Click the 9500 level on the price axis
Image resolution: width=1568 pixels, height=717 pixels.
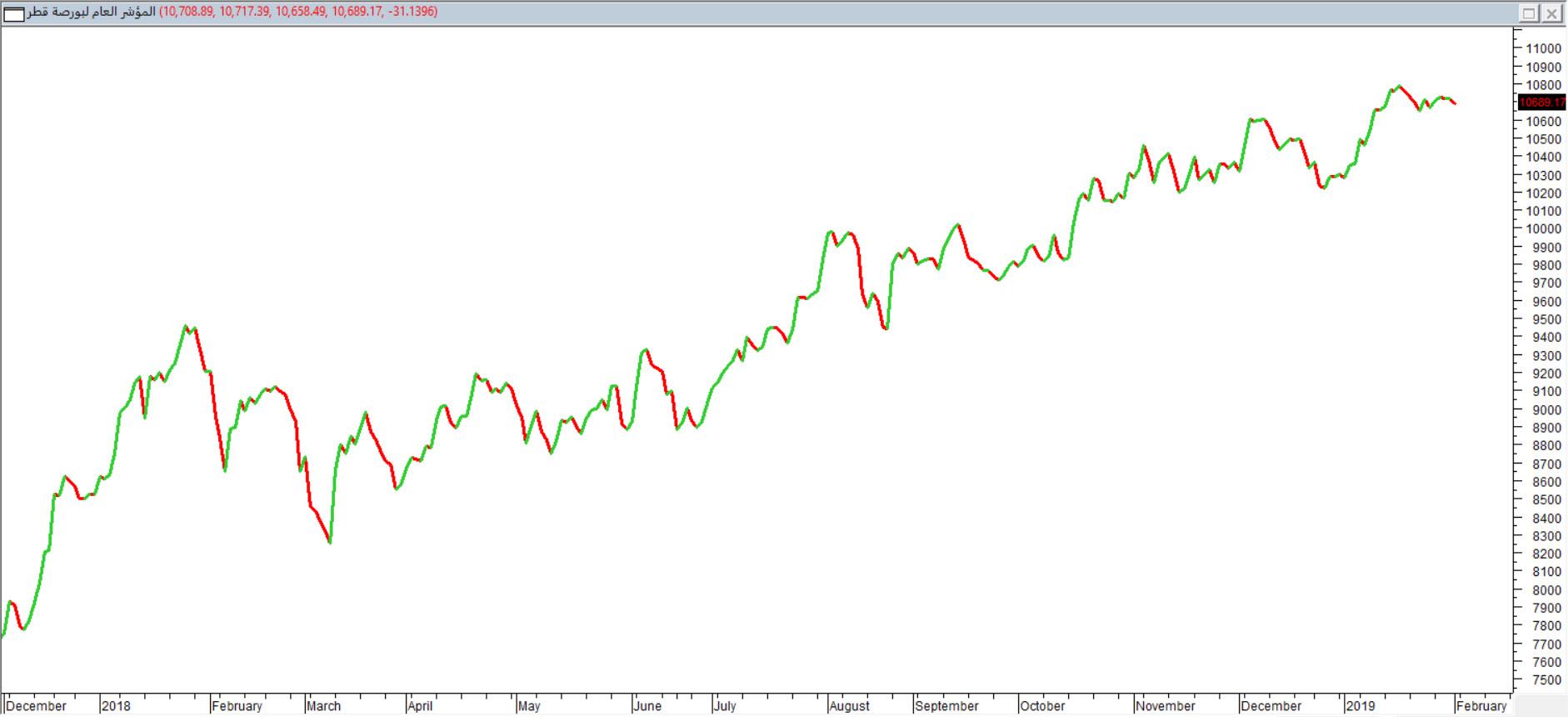click(x=1546, y=319)
